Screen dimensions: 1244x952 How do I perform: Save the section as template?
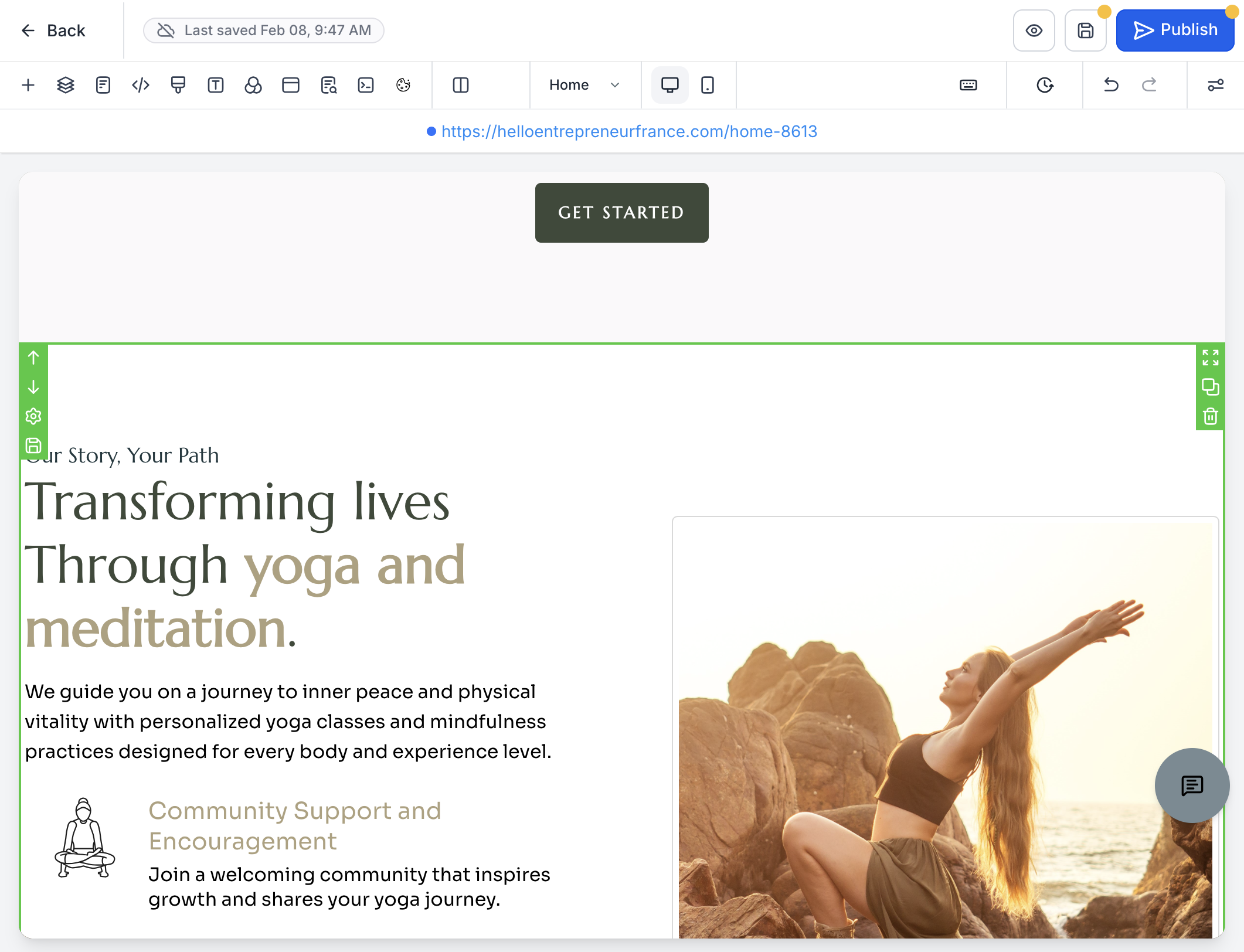point(33,446)
